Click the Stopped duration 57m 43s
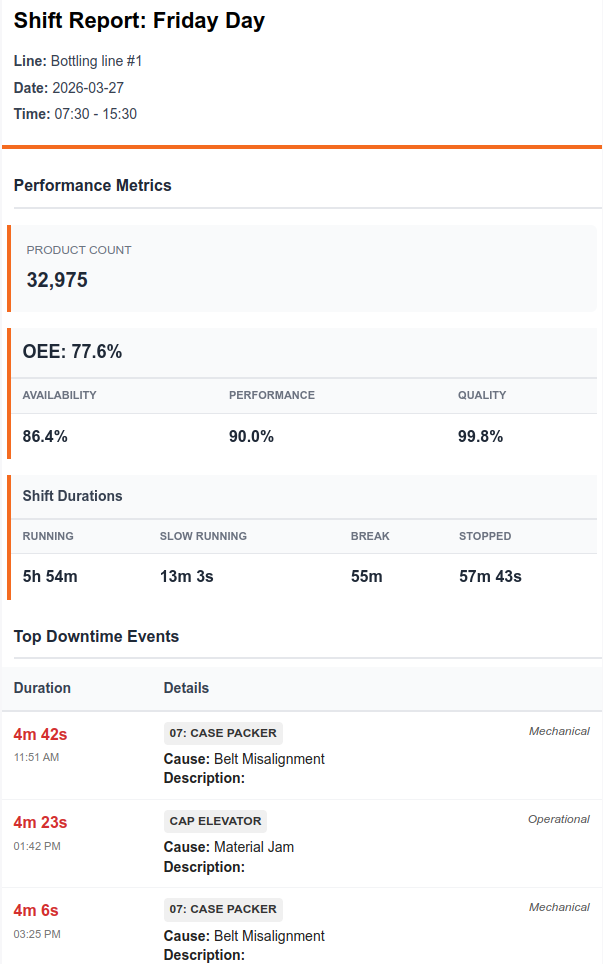This screenshot has height=964, width=603. pyautogui.click(x=490, y=576)
